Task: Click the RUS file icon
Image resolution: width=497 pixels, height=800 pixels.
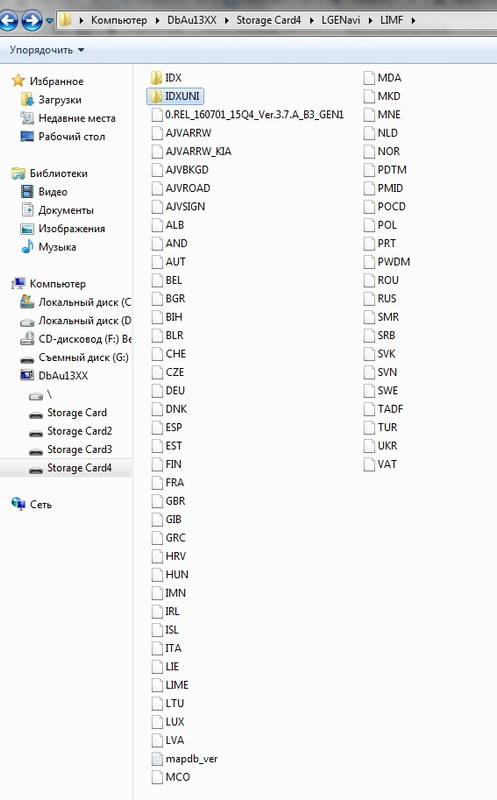Action: (x=369, y=298)
